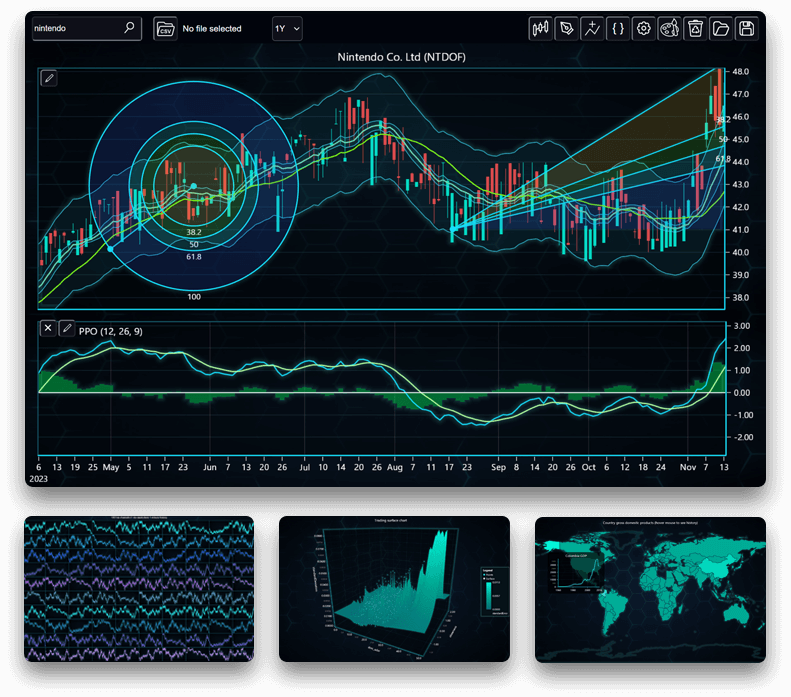Click the recycle trash bin icon
Screen dimensions: 791x697
click(x=695, y=28)
